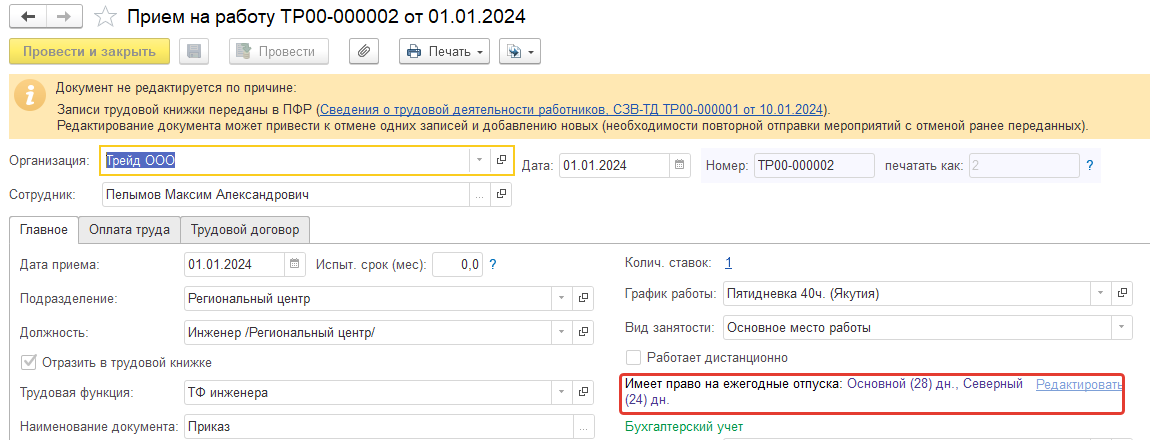Click the Сотрудник field Пелымов Максим Александрович

pos(285,194)
